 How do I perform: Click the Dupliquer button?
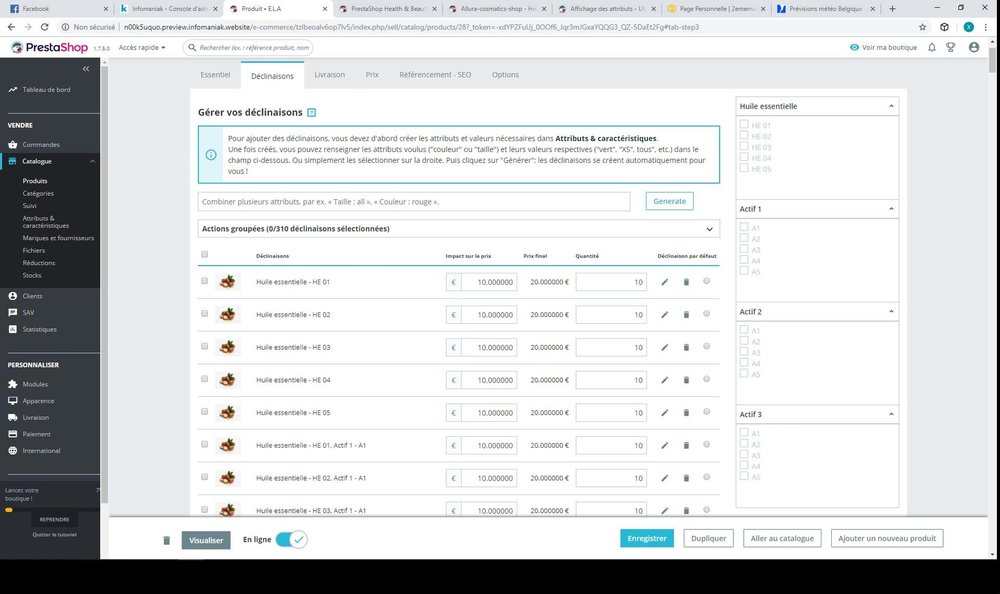click(709, 538)
